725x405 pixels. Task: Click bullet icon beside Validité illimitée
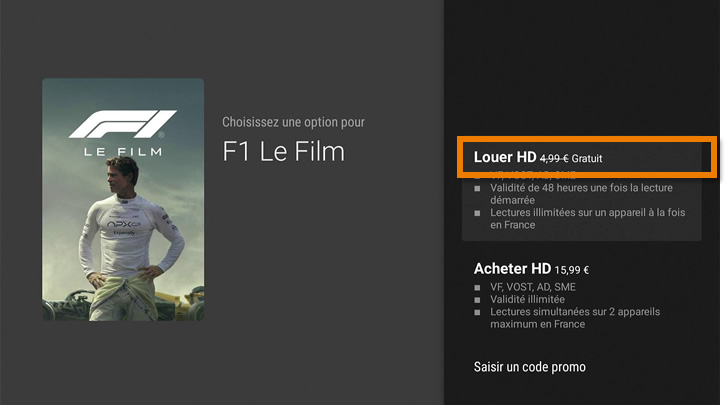(x=477, y=300)
